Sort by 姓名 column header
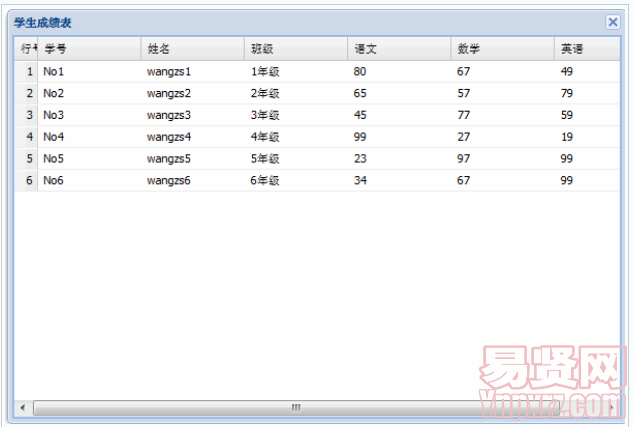Image resolution: width=633 pixels, height=427 pixels. 191,49
